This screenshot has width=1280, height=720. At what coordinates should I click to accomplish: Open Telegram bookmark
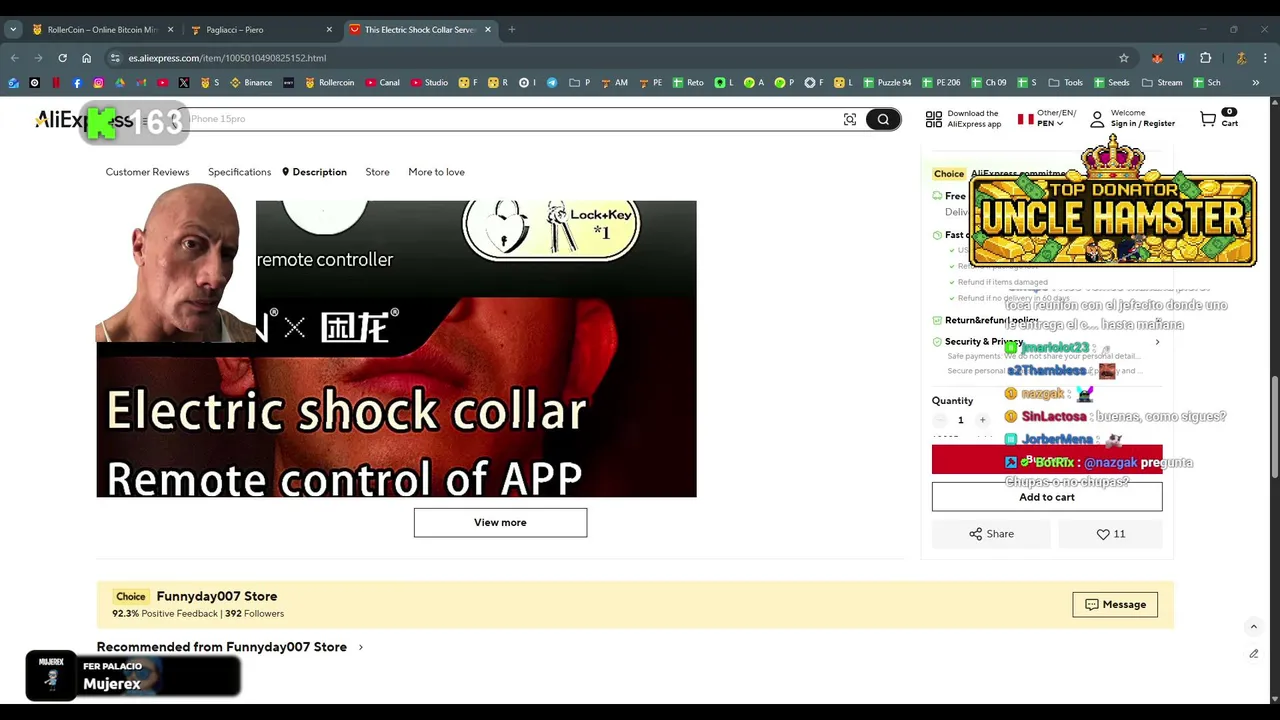click(552, 83)
